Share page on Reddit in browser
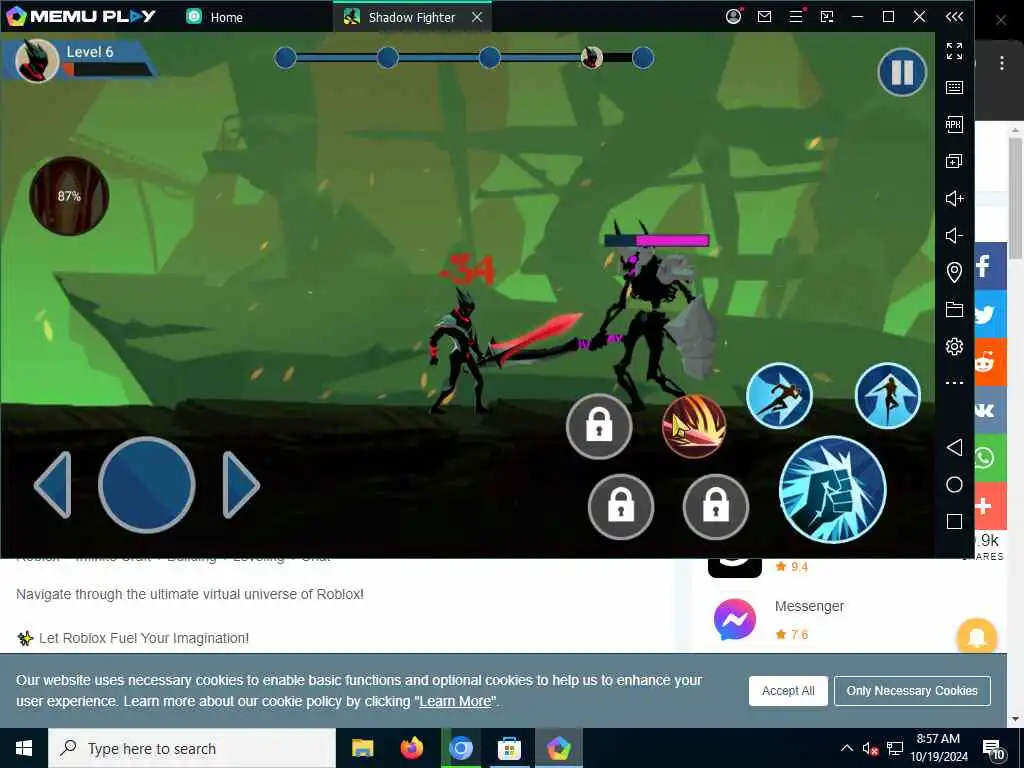Screen dimensions: 1024x768 (990, 361)
